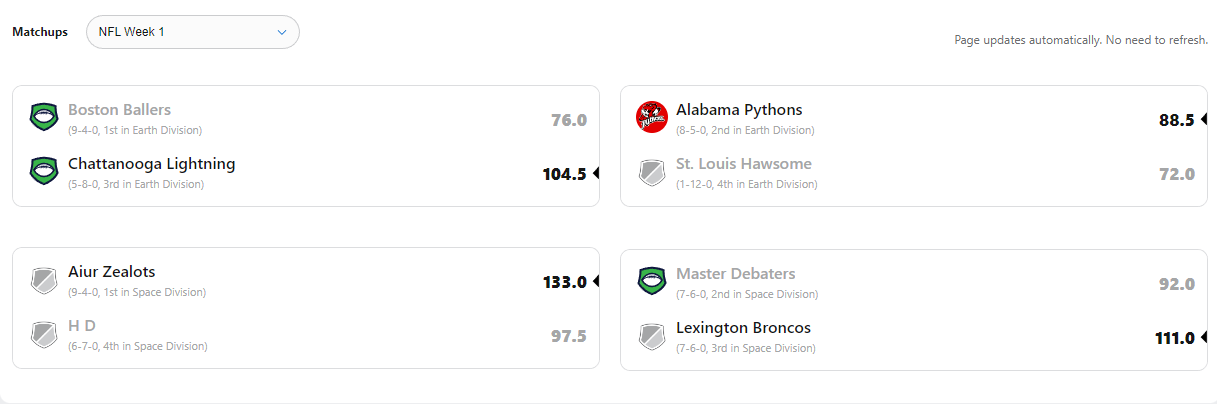This screenshot has width=1217, height=404.
Task: Open the Aiur Zealots team page
Action: click(x=111, y=272)
